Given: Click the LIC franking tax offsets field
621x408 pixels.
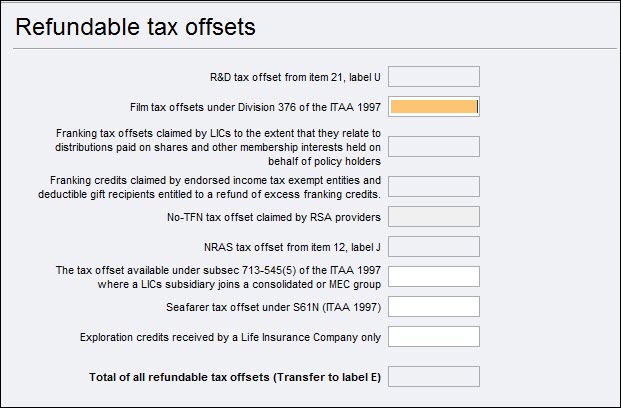Looking at the screenshot, I should [x=434, y=146].
